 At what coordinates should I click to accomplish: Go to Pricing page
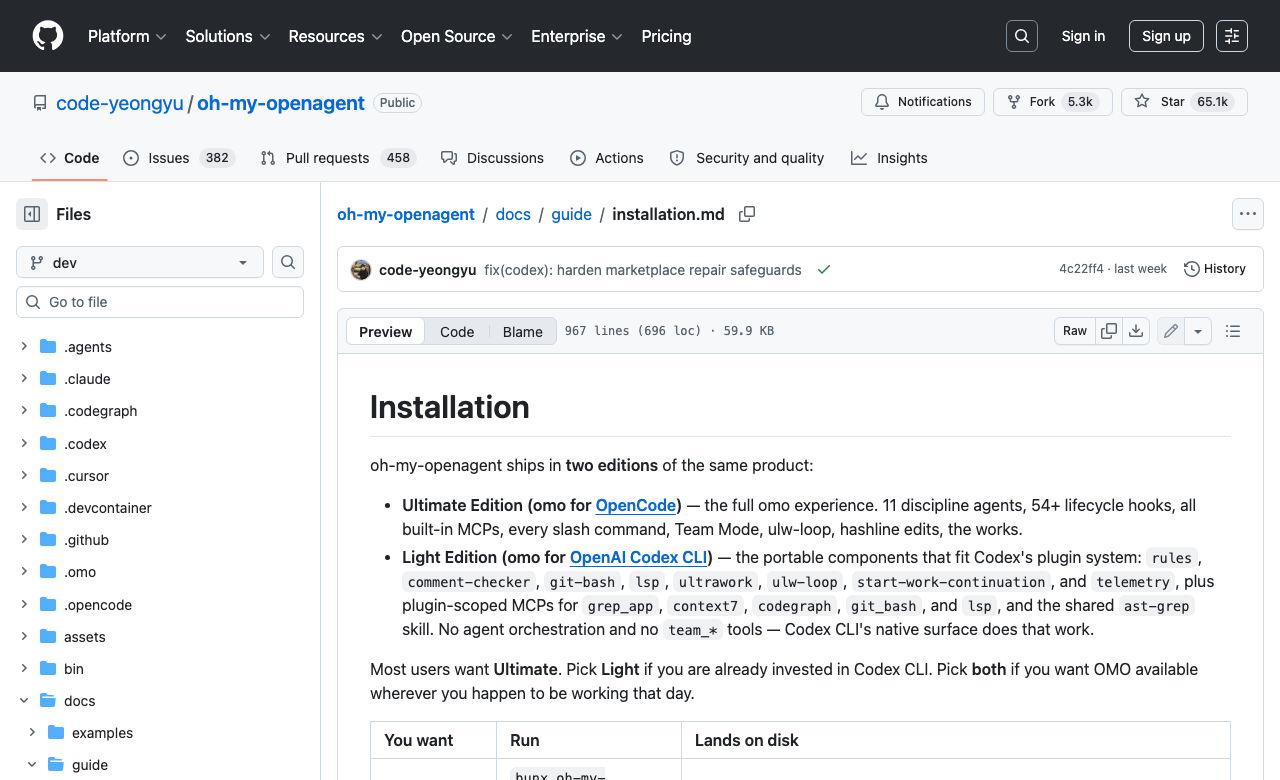[x=666, y=36]
